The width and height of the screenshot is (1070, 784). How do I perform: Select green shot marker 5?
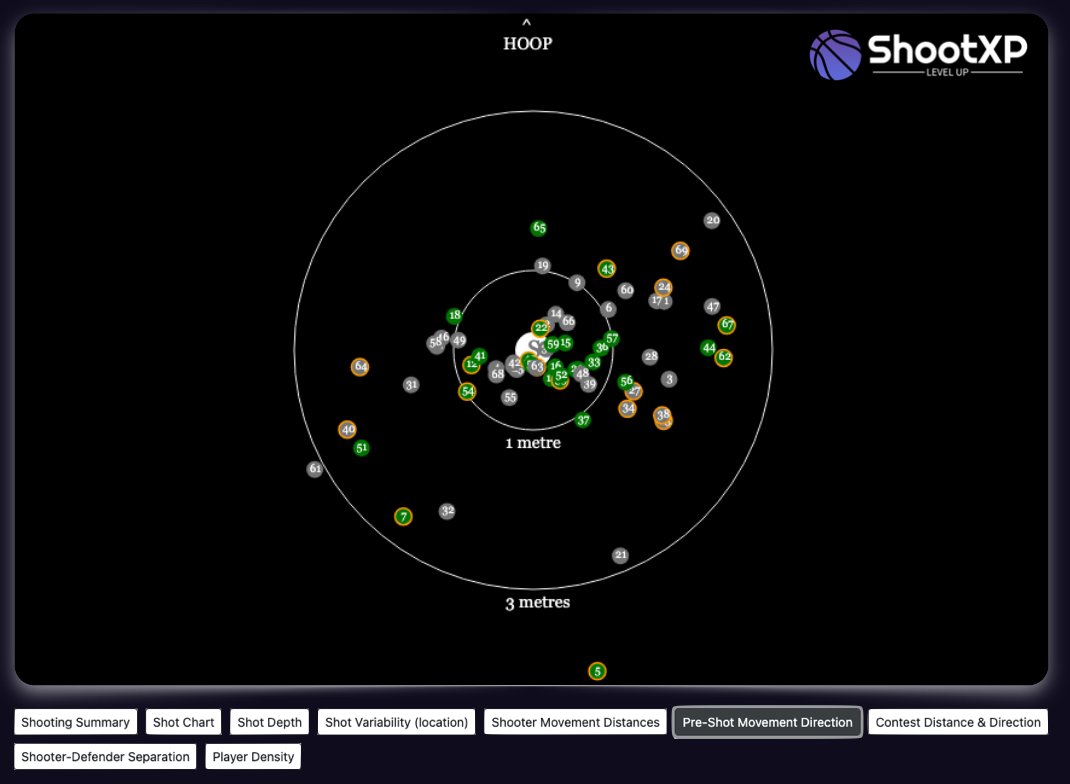[597, 671]
